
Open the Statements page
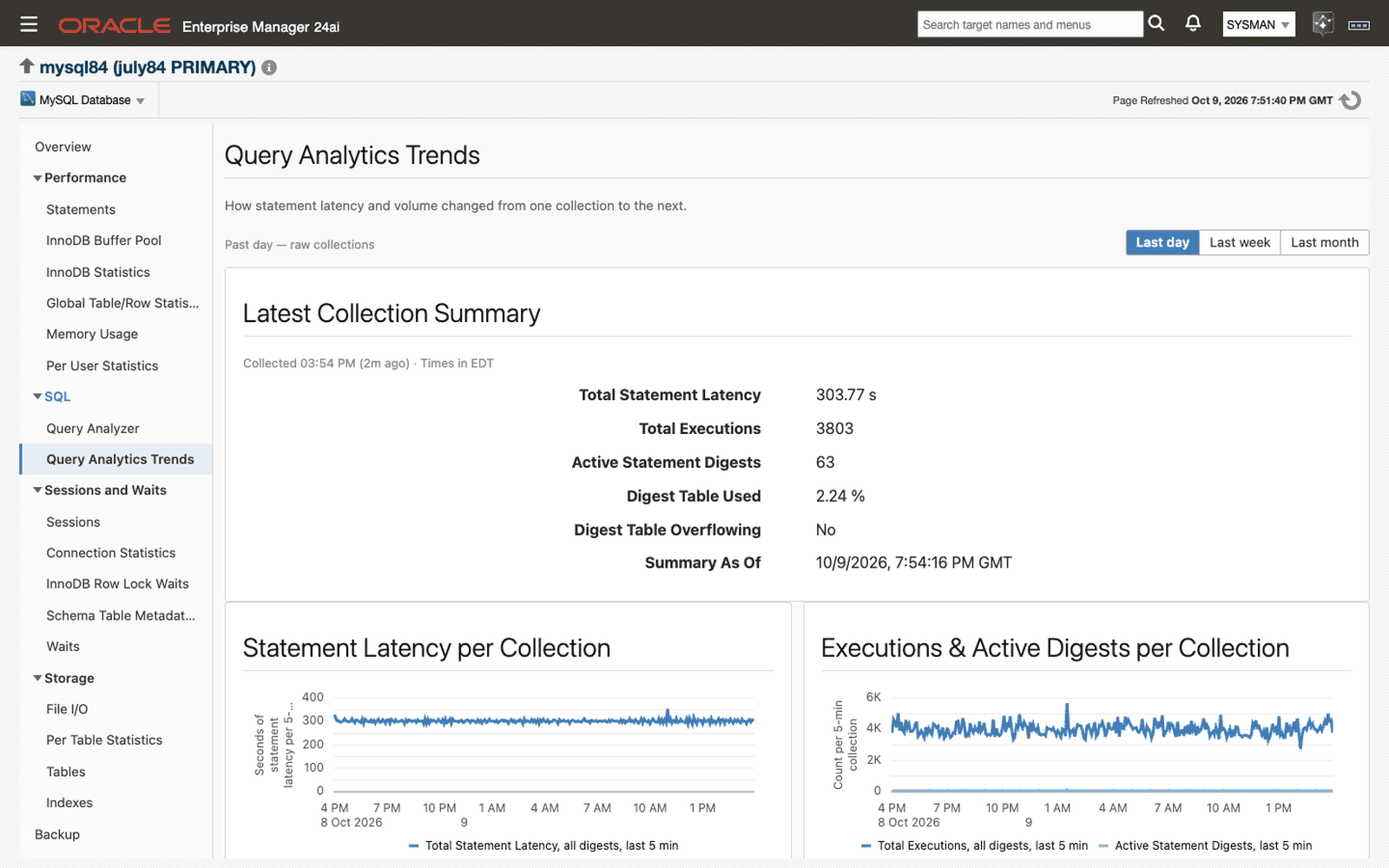tap(81, 209)
